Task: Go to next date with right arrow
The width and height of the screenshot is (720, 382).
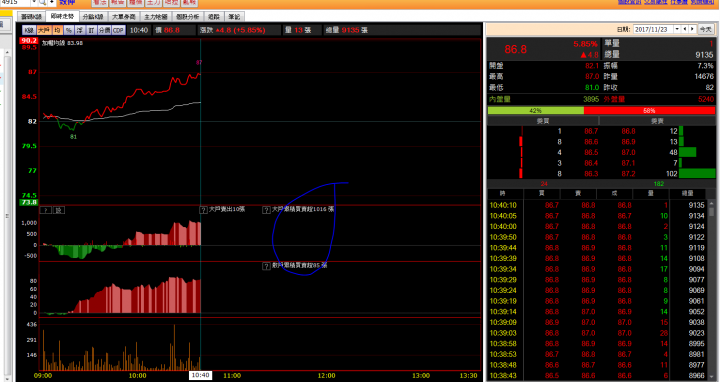Action: (692, 29)
